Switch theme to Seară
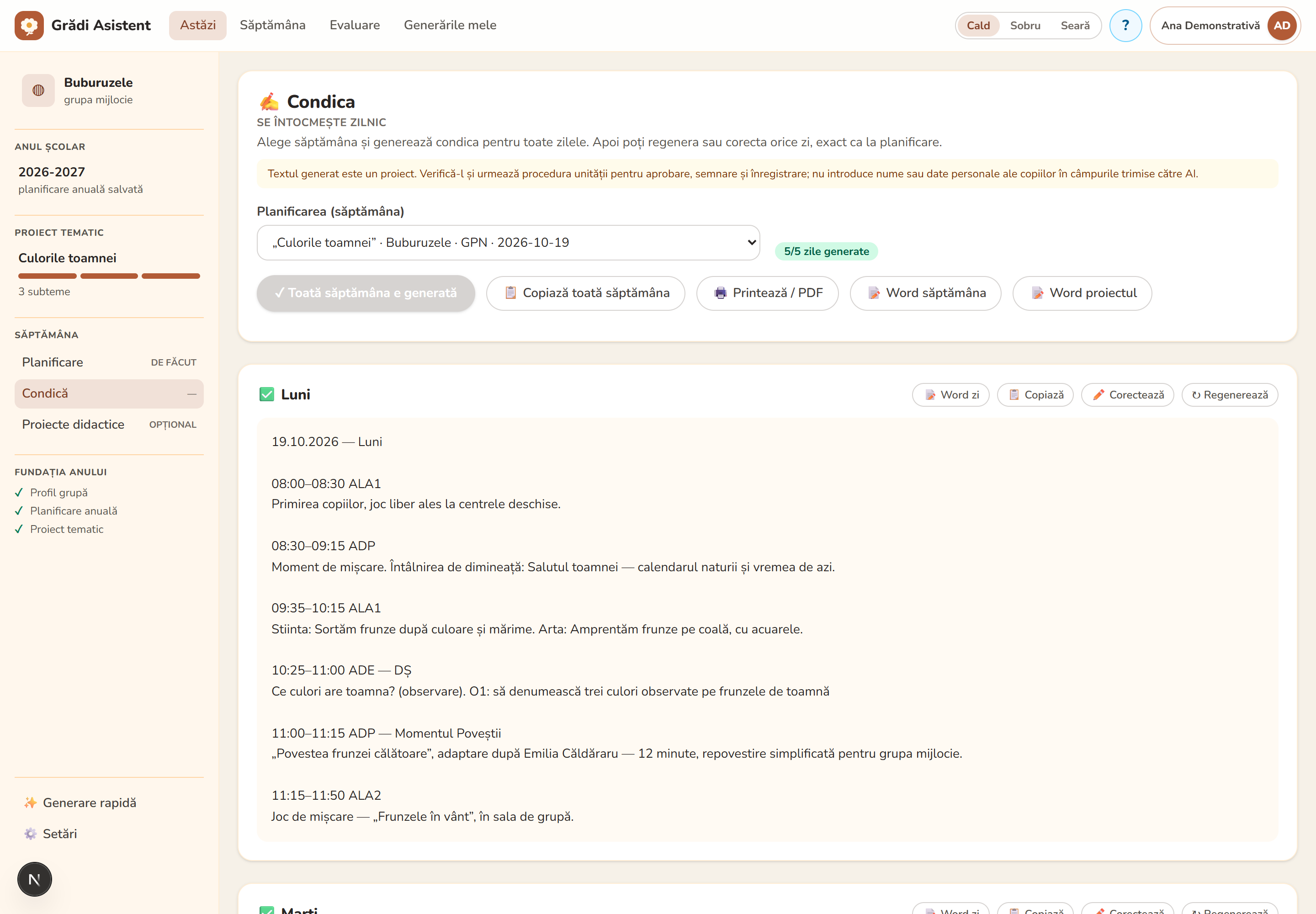 [x=1075, y=25]
